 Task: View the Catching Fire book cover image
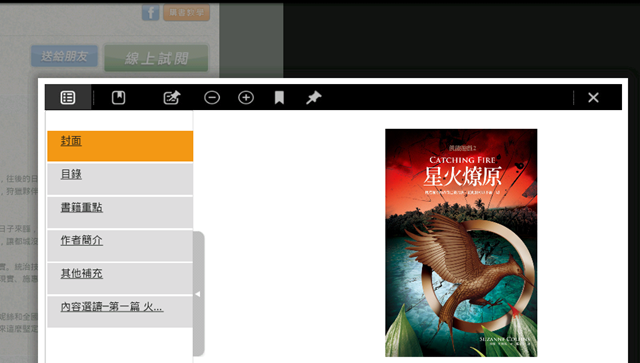tap(461, 243)
